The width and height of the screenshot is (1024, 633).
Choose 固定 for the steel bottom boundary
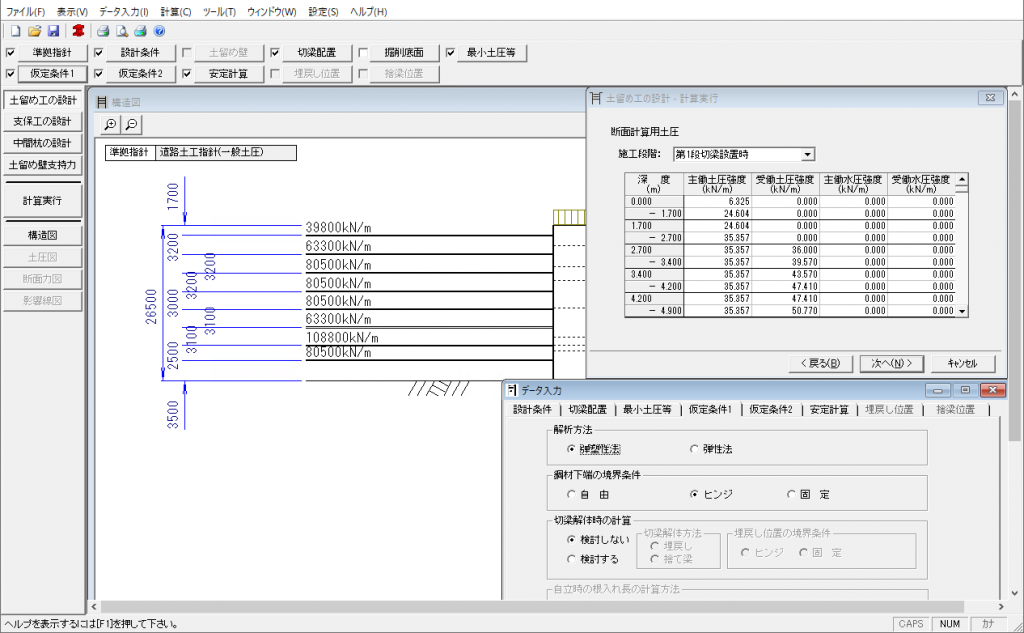(792, 494)
